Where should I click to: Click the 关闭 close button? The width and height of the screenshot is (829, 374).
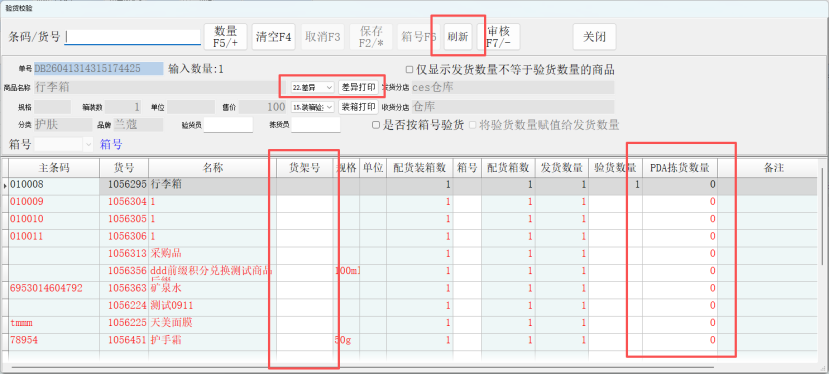pyautogui.click(x=594, y=37)
